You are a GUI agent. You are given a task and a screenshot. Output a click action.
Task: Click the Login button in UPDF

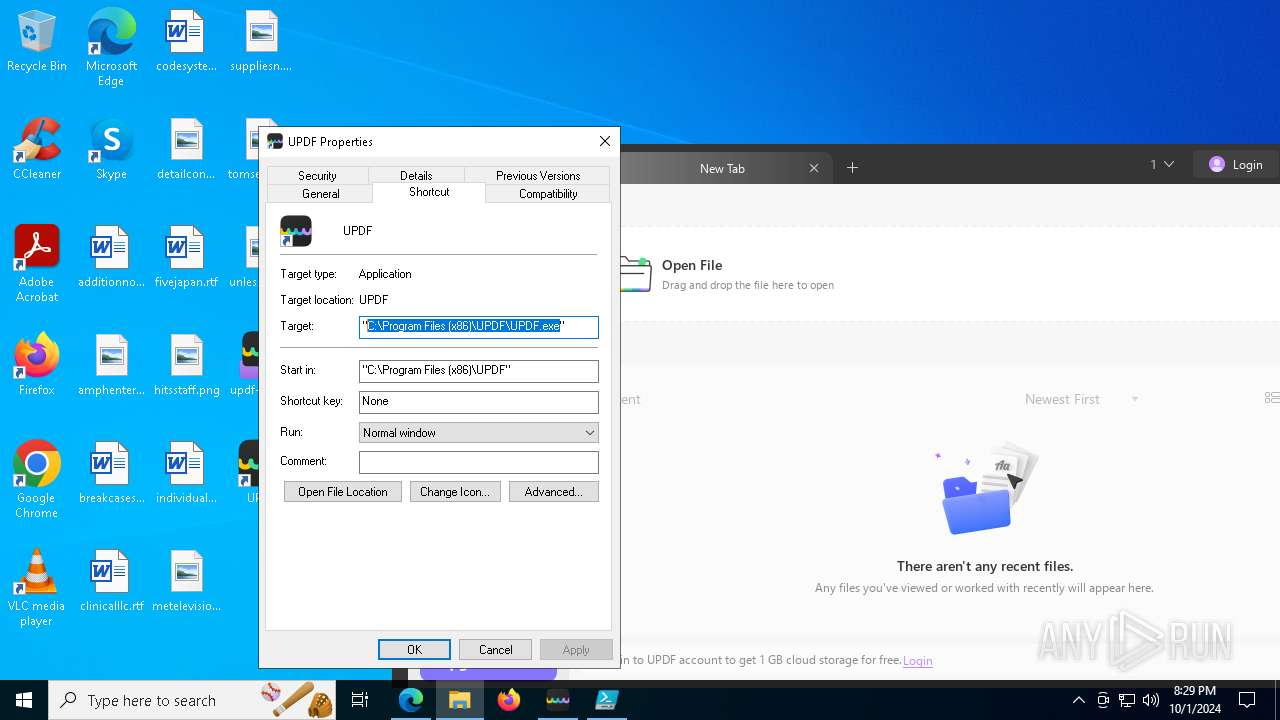click(x=1236, y=164)
